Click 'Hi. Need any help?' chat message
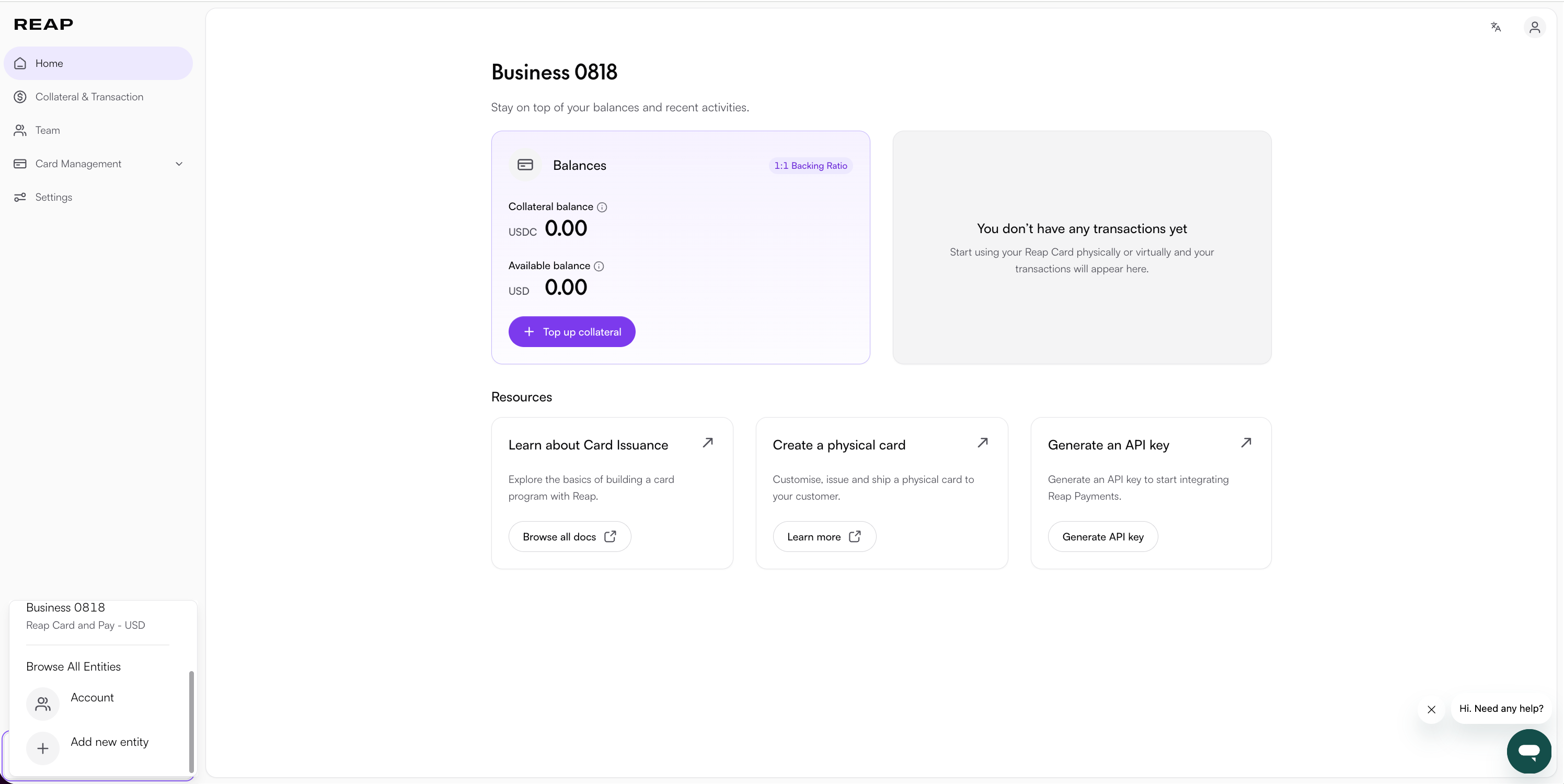 (1501, 709)
